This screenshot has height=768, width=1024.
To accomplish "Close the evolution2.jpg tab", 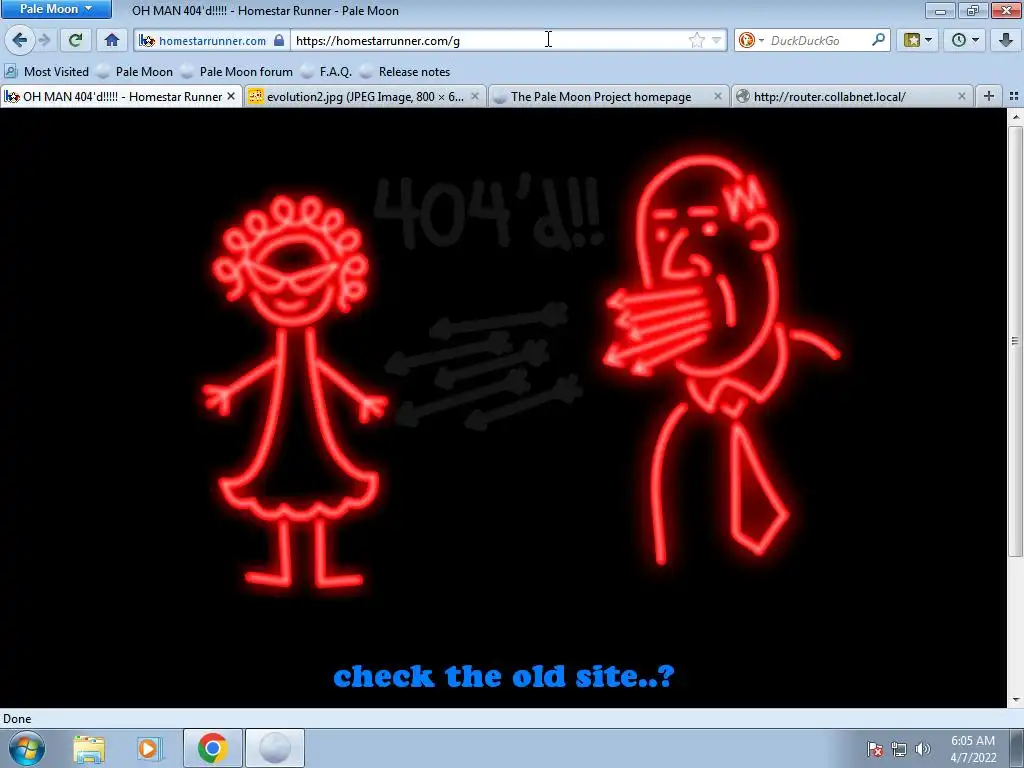I will point(475,96).
